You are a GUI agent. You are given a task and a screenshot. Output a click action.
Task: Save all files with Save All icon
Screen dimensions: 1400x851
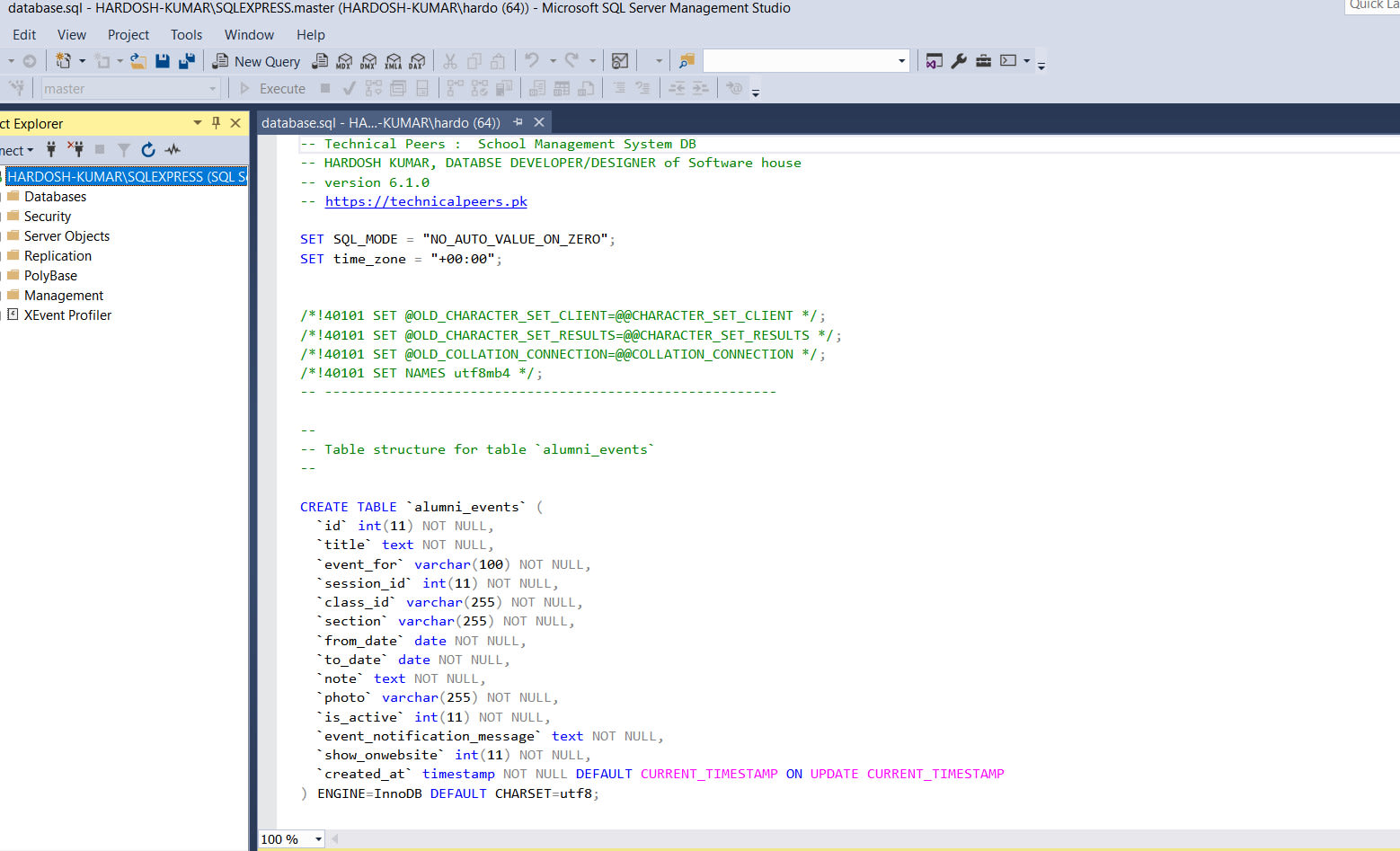[x=187, y=61]
